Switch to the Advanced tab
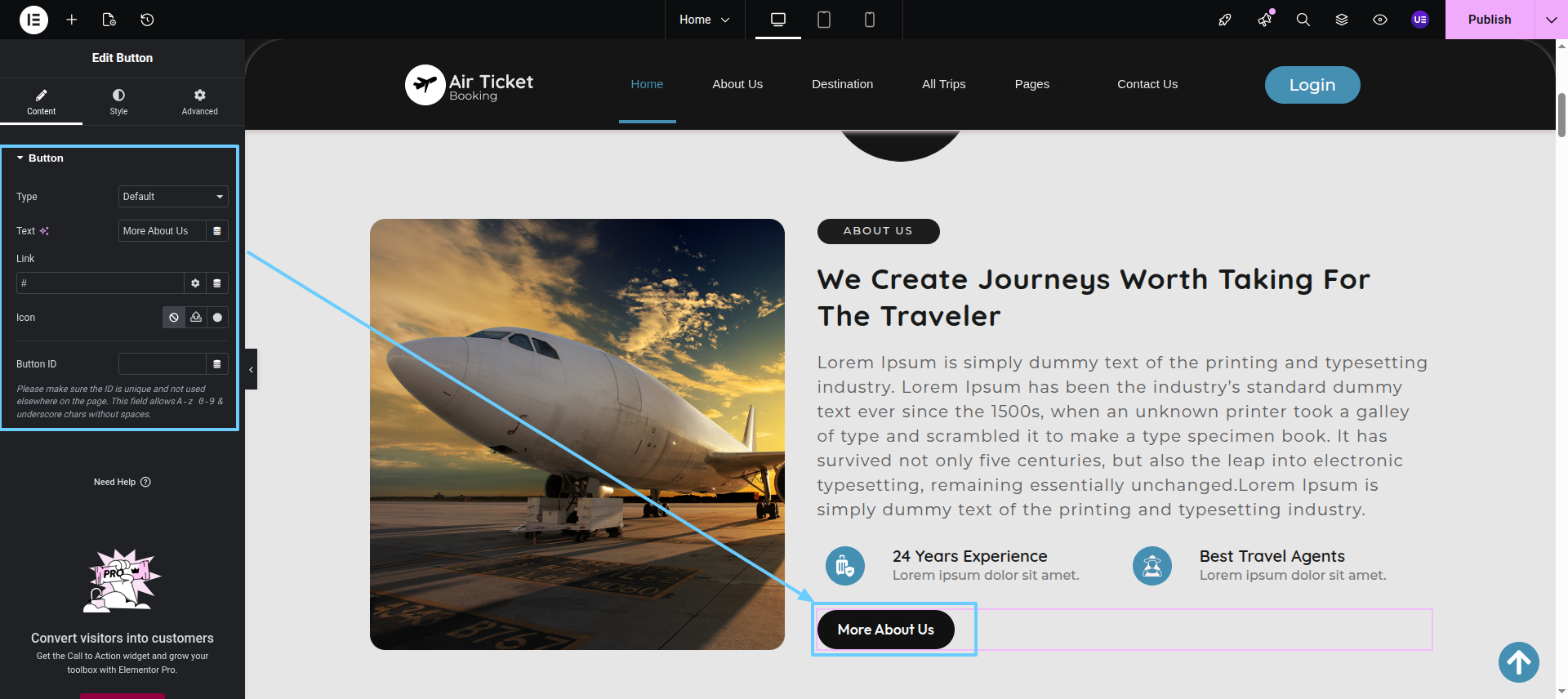1568x699 pixels. [x=200, y=102]
